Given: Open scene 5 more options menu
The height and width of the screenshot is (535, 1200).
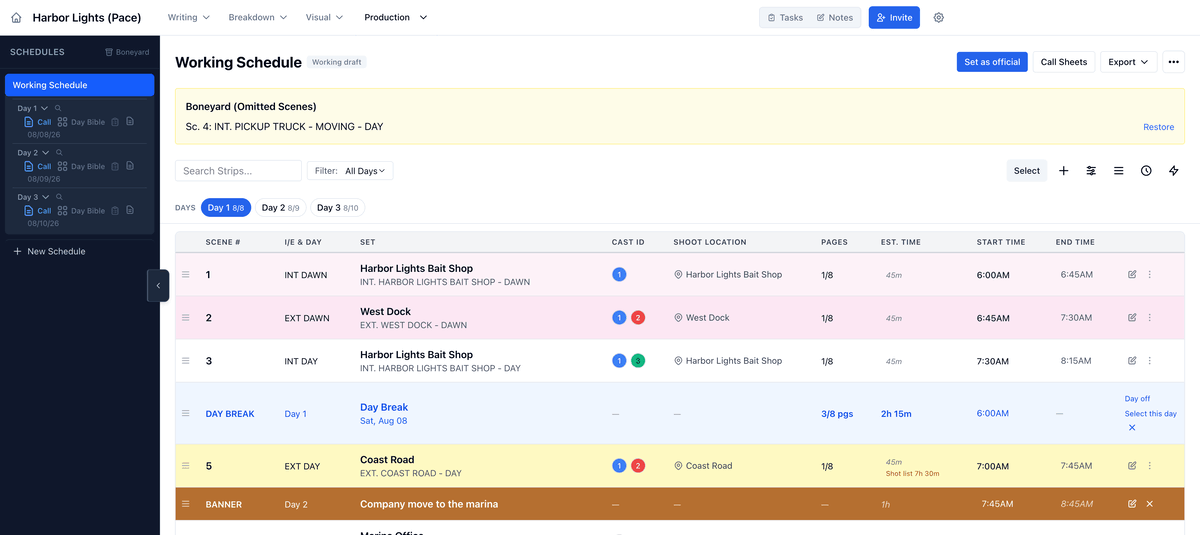Looking at the screenshot, I should click(1150, 465).
